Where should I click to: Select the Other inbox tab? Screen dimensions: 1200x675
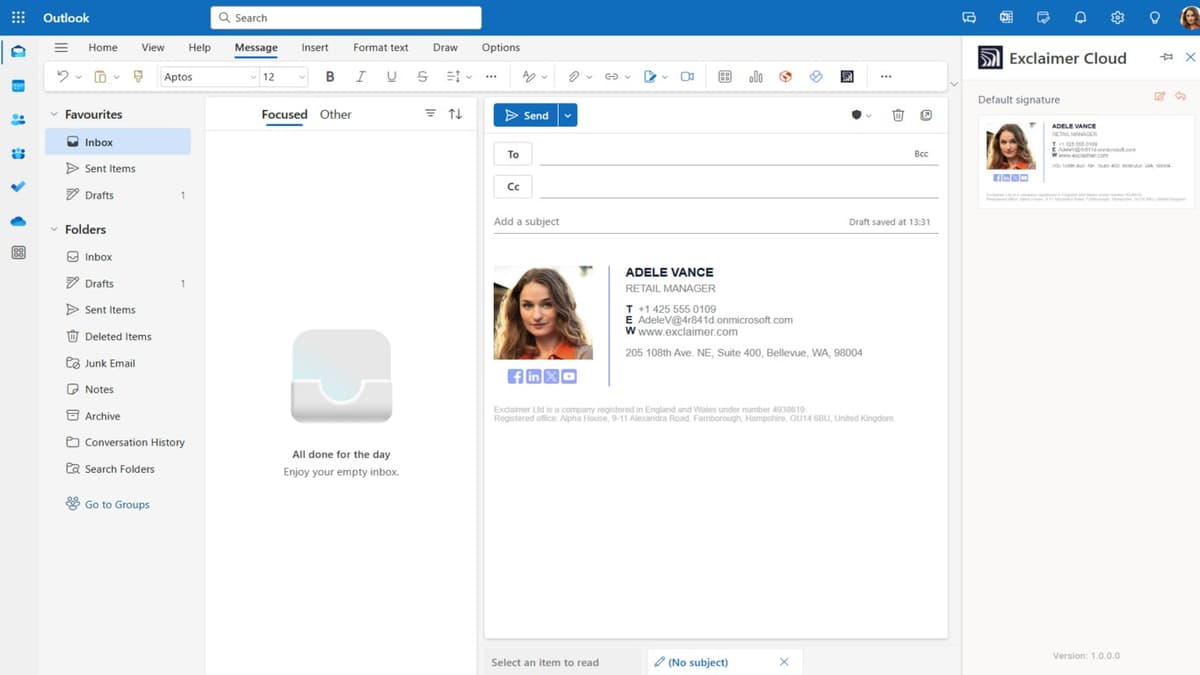(335, 114)
